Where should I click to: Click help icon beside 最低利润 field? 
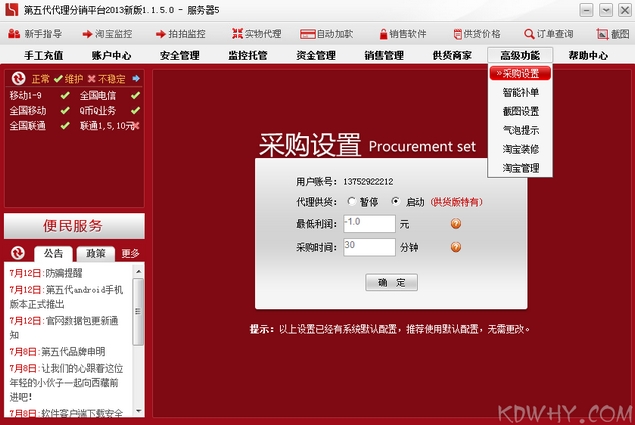click(456, 223)
